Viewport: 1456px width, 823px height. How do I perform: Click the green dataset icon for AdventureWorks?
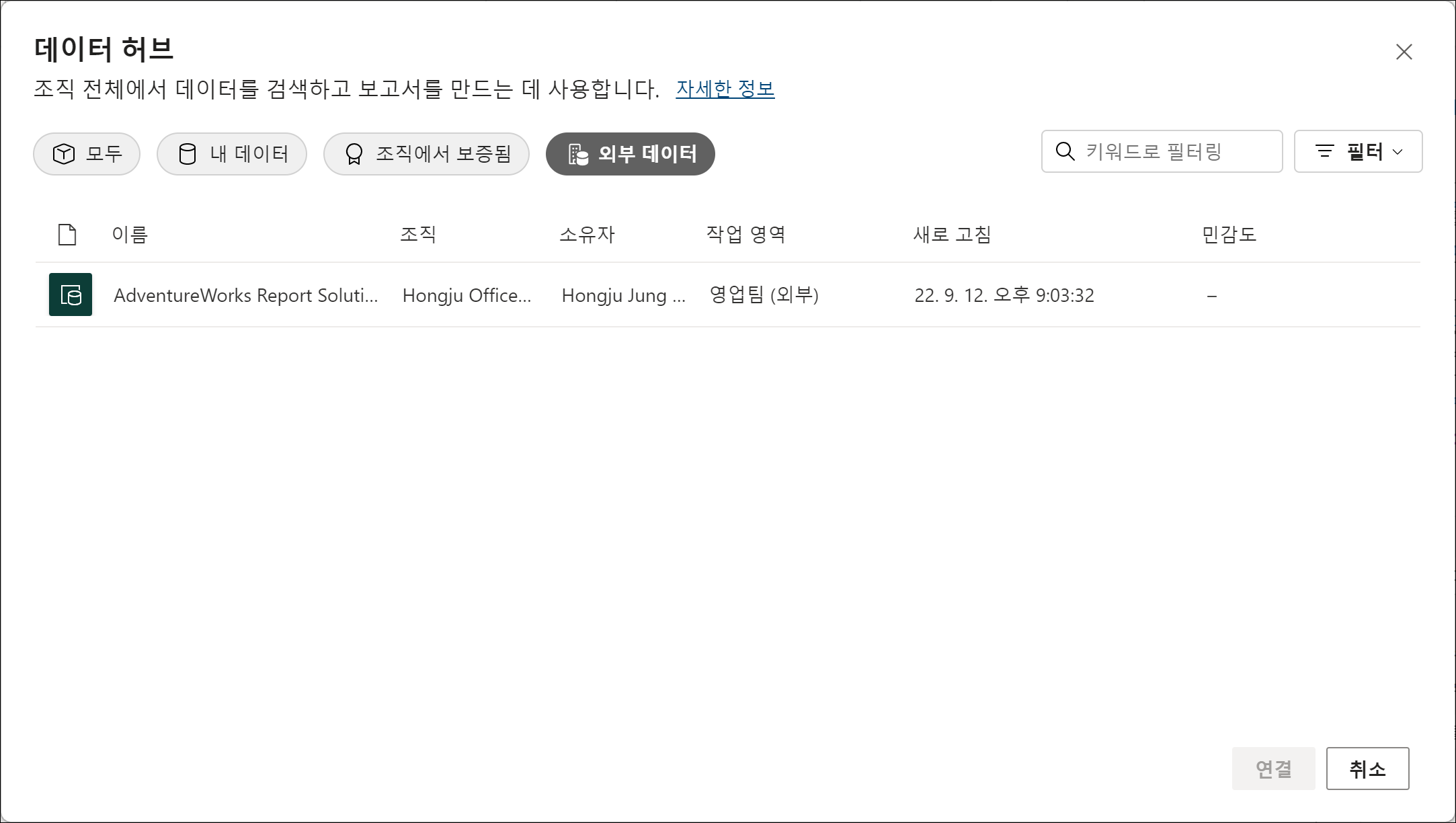[x=71, y=295]
